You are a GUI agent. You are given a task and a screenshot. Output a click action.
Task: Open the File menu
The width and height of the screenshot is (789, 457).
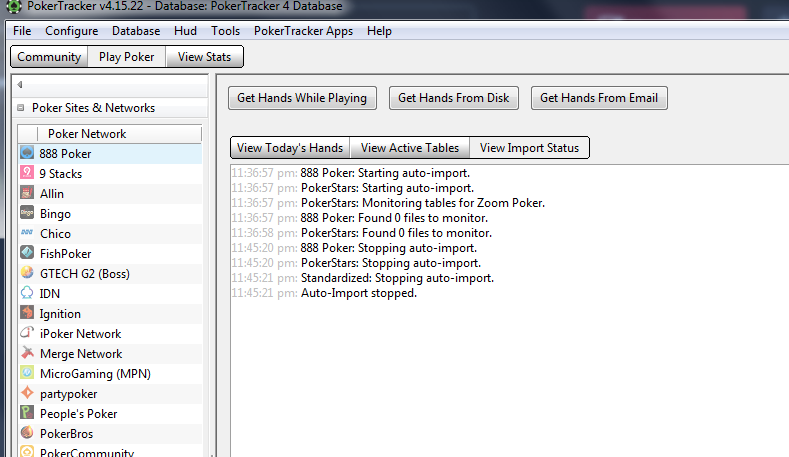pos(22,31)
